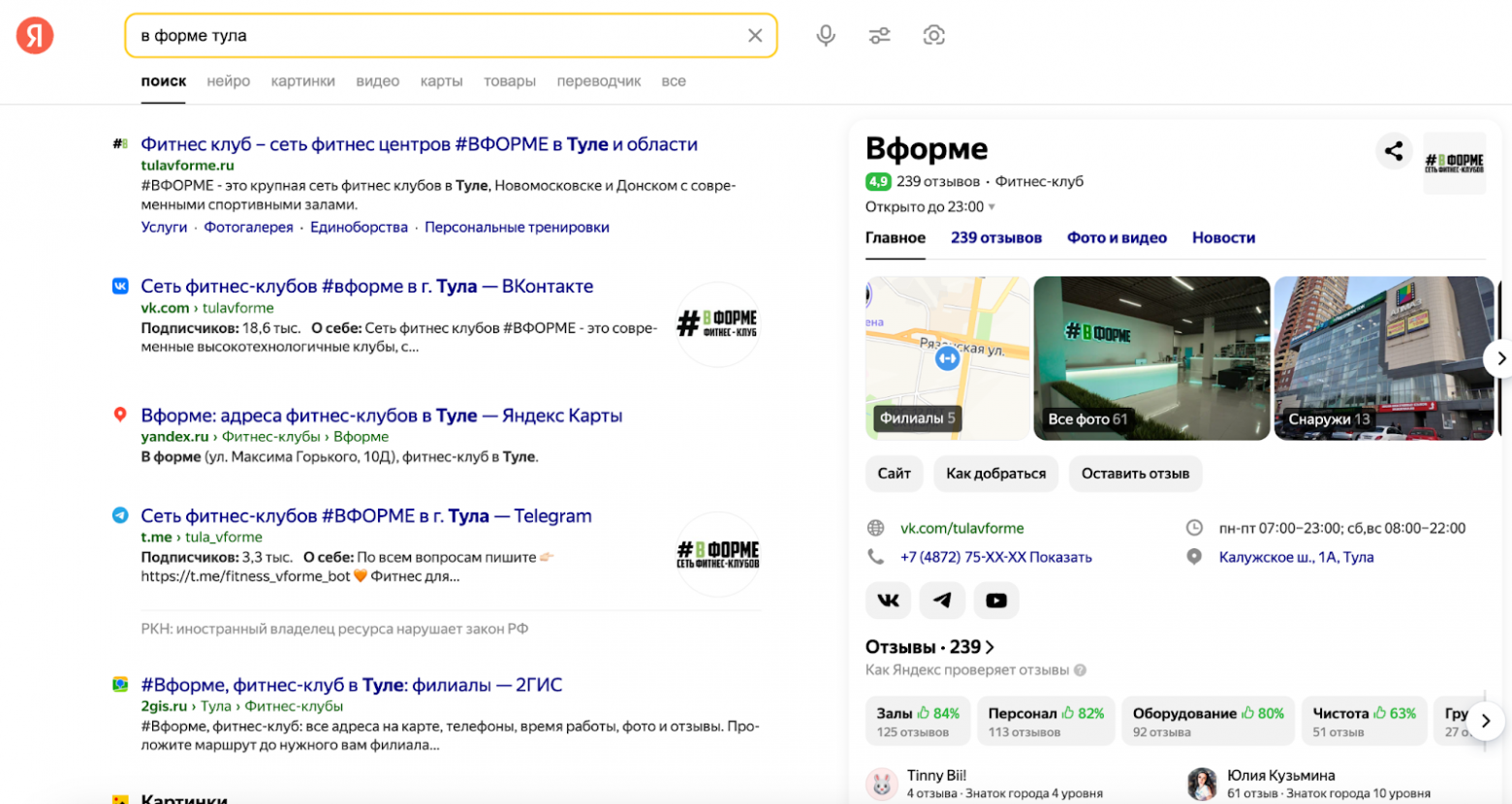Open Вформе VK social icon
This screenshot has width=1512, height=804.
click(889, 601)
